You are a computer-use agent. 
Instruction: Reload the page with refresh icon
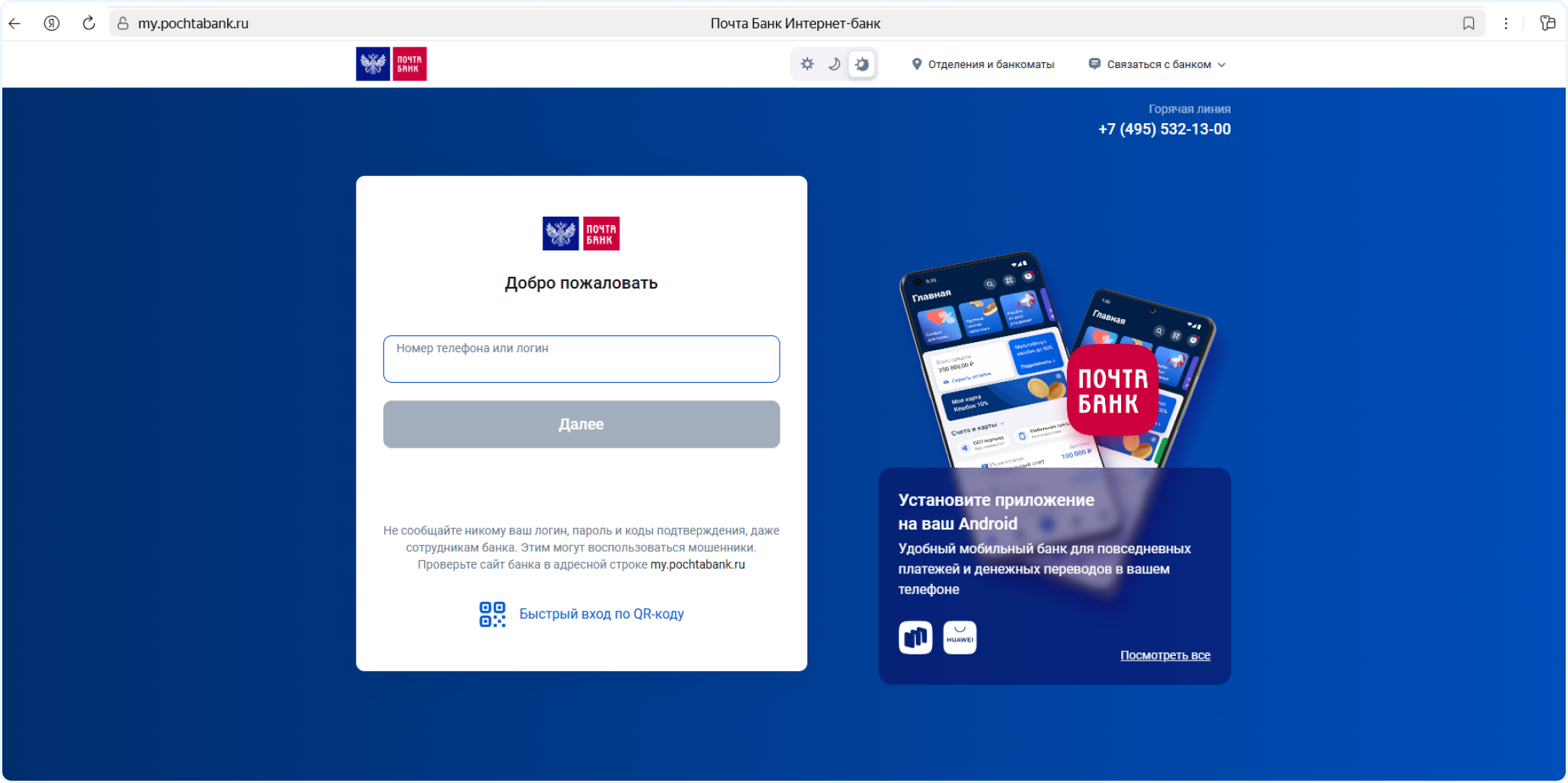tap(89, 24)
